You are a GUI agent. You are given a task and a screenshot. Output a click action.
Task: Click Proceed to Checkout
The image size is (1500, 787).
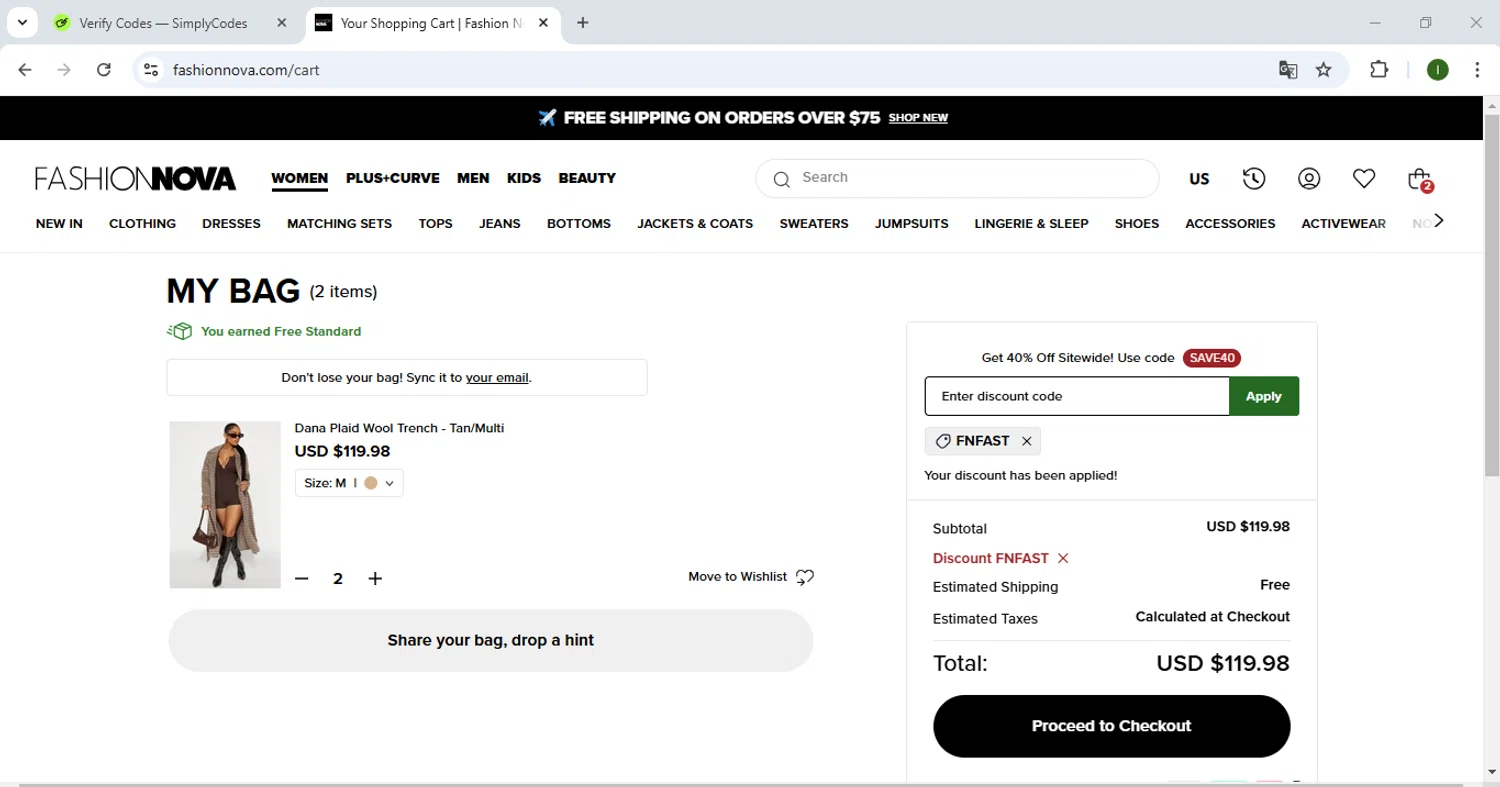click(x=1111, y=726)
